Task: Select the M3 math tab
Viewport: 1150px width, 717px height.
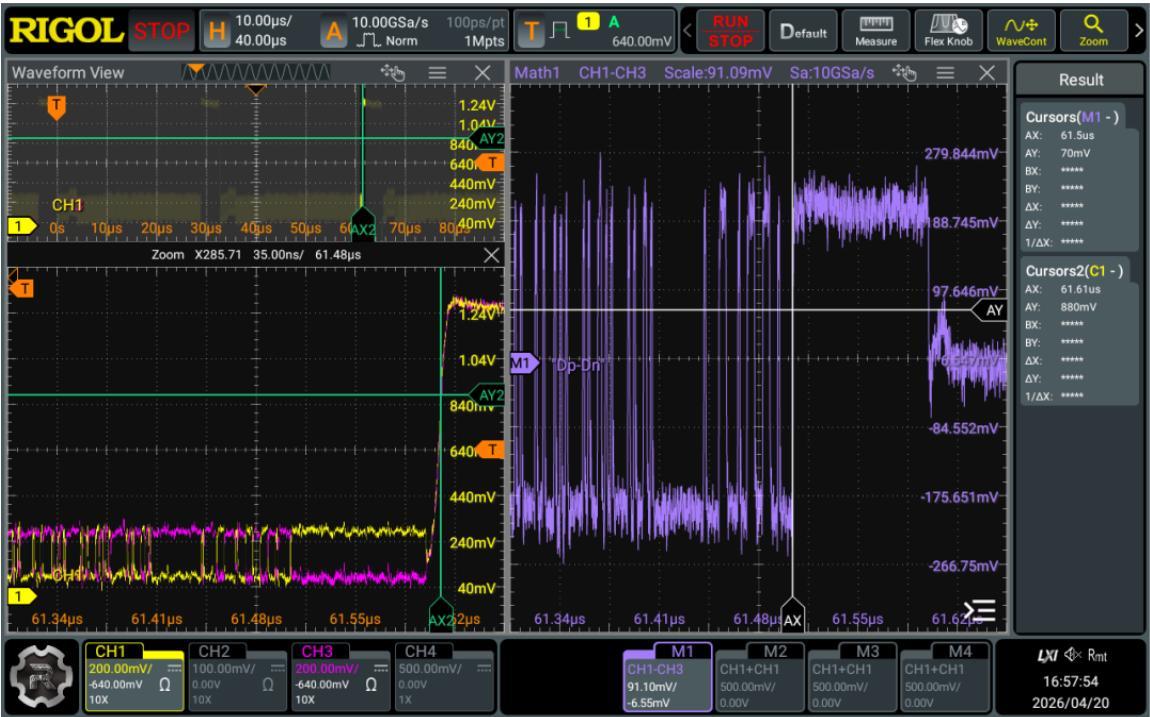Action: pos(852,677)
